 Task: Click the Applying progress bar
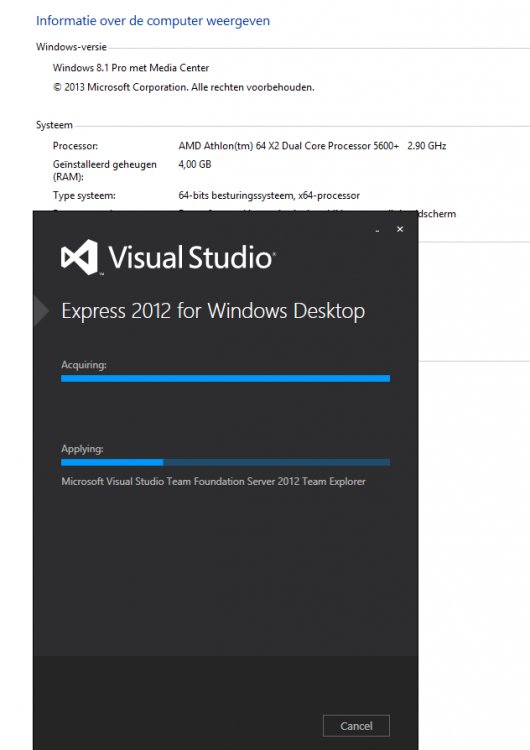[x=225, y=463]
